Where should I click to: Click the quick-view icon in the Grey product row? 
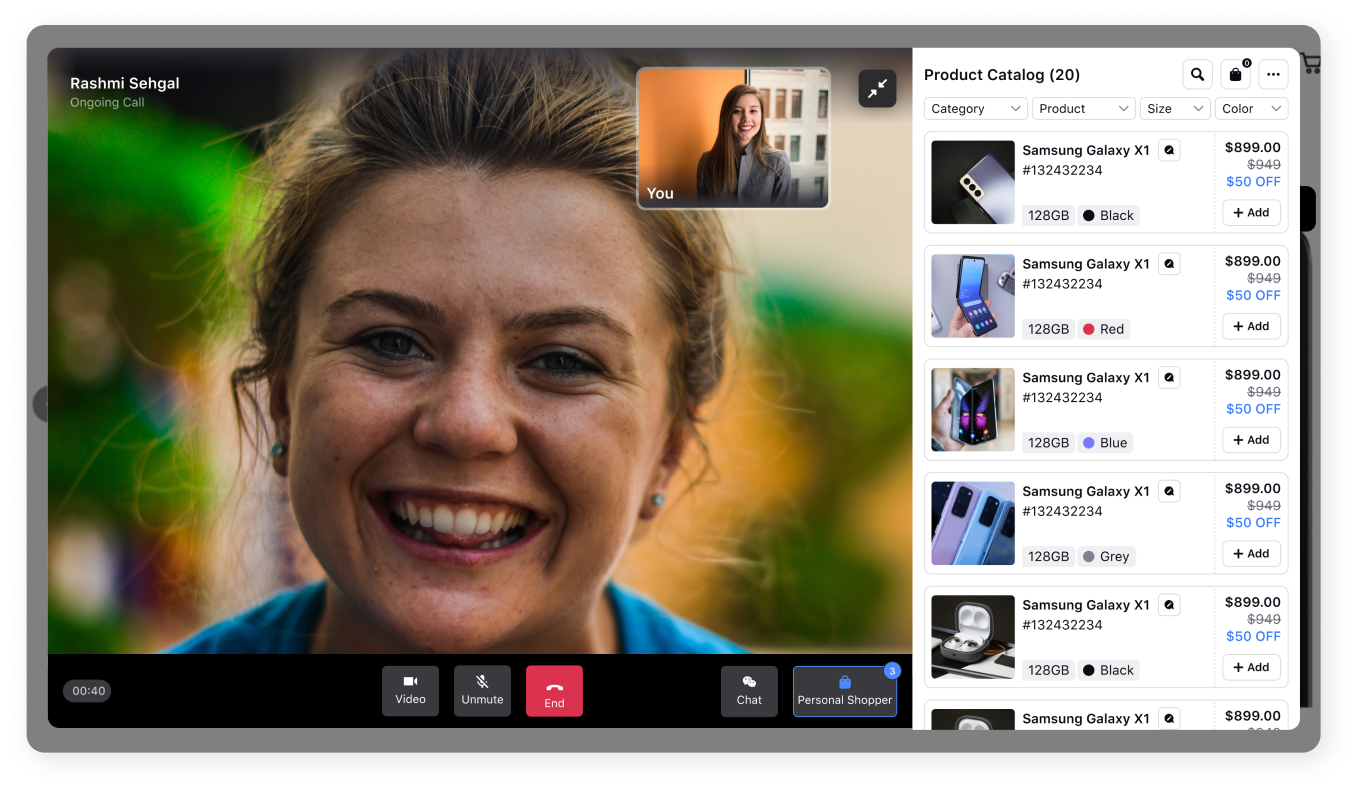tap(1169, 492)
